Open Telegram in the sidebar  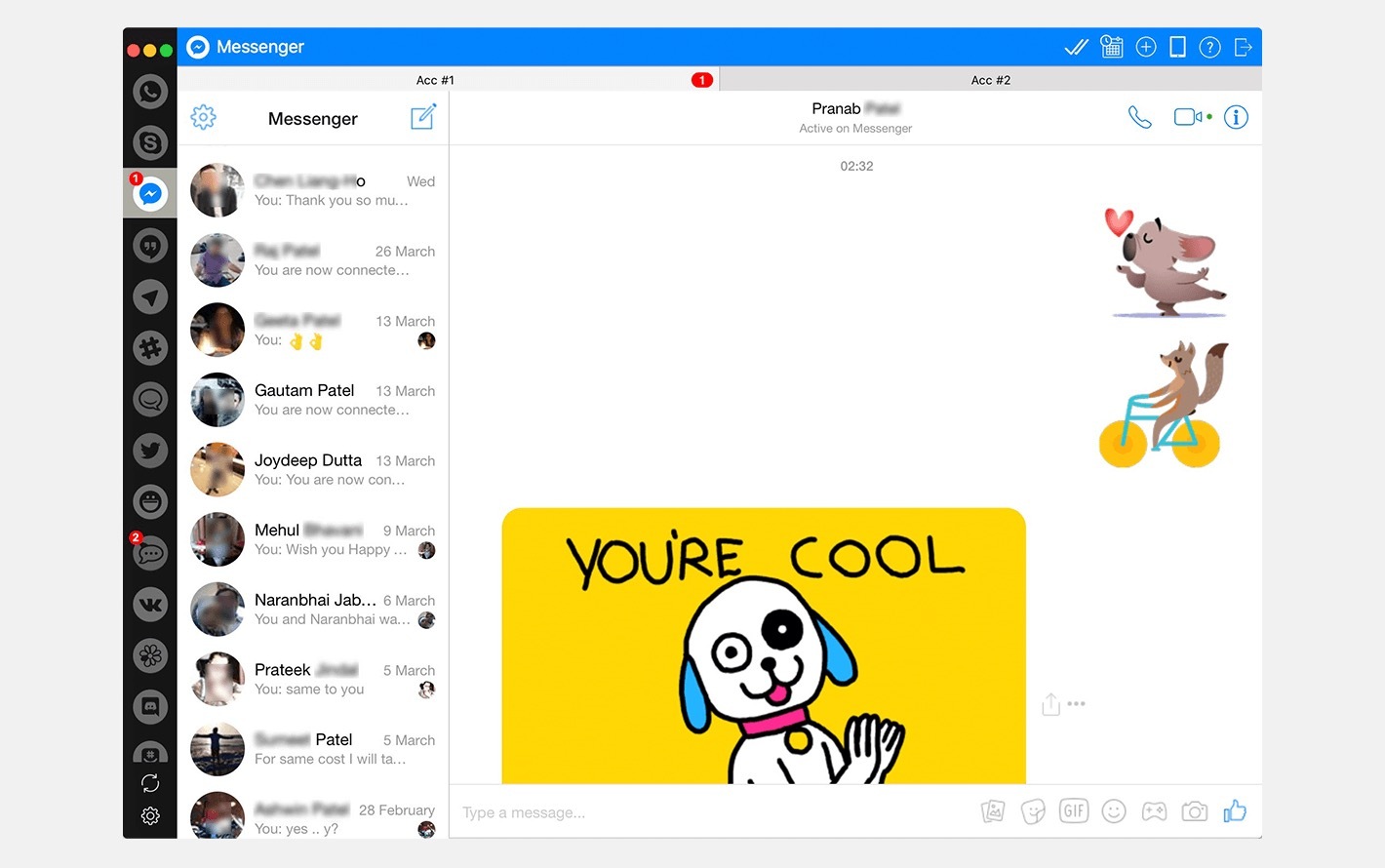(150, 297)
